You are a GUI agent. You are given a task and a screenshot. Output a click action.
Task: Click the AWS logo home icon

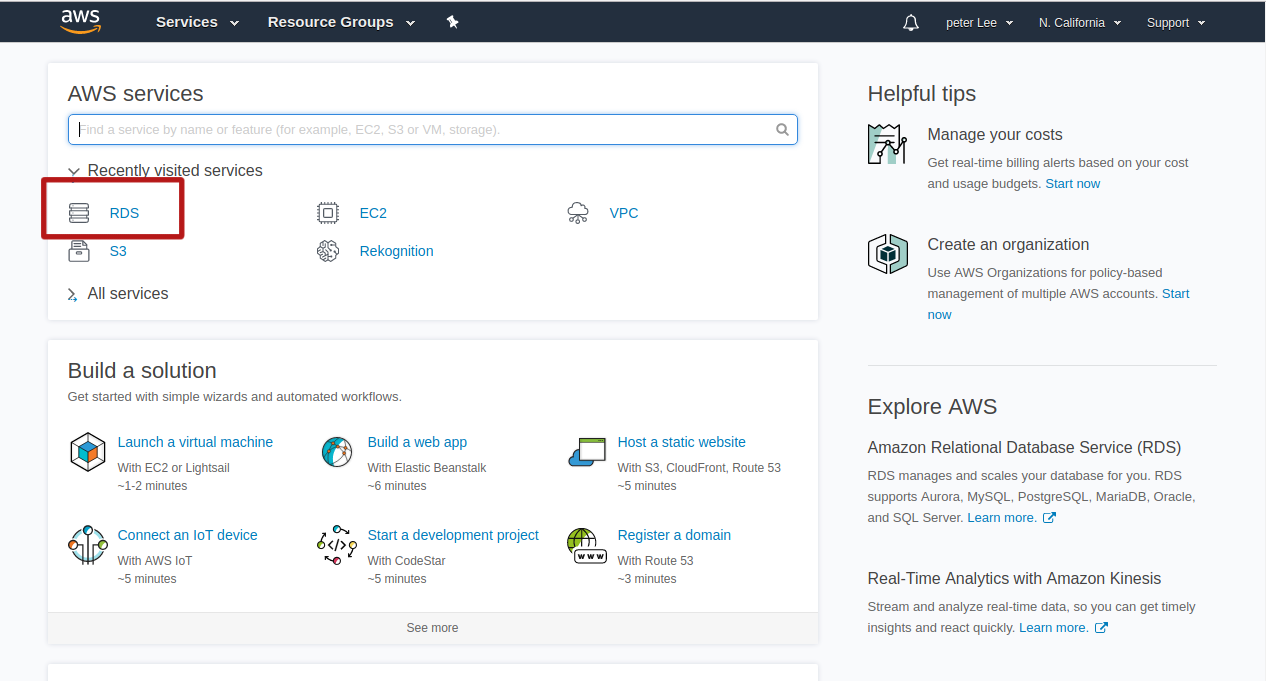81,21
